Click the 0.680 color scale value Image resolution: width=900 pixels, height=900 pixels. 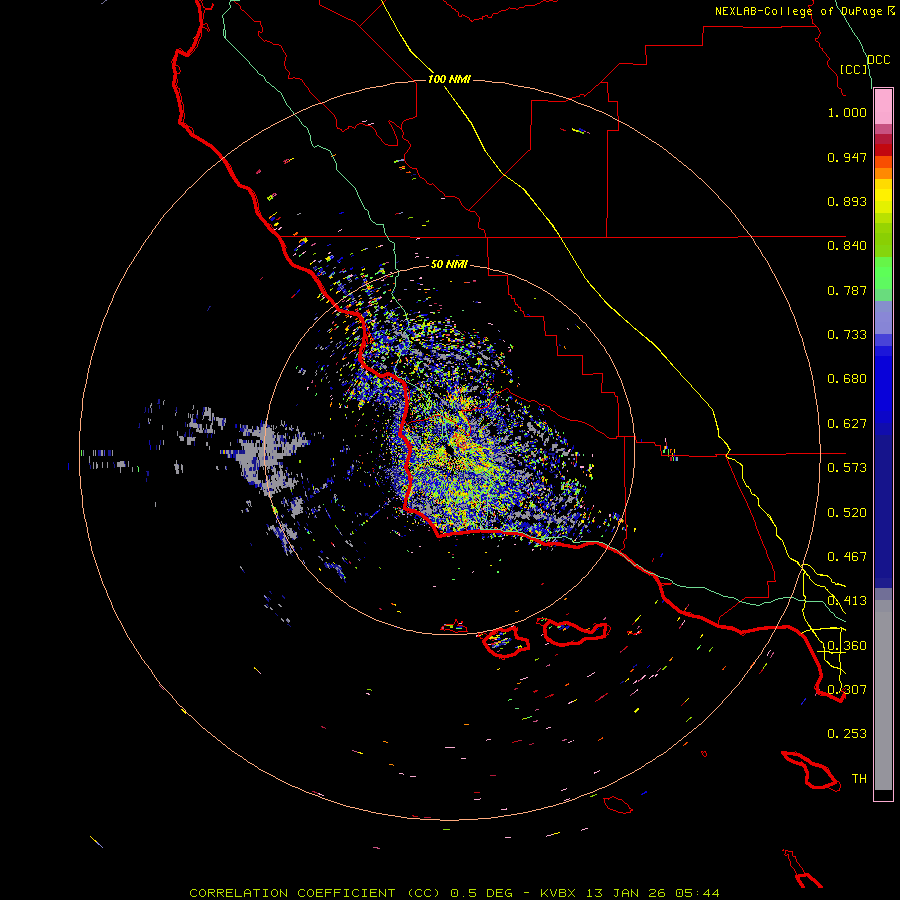847,379
